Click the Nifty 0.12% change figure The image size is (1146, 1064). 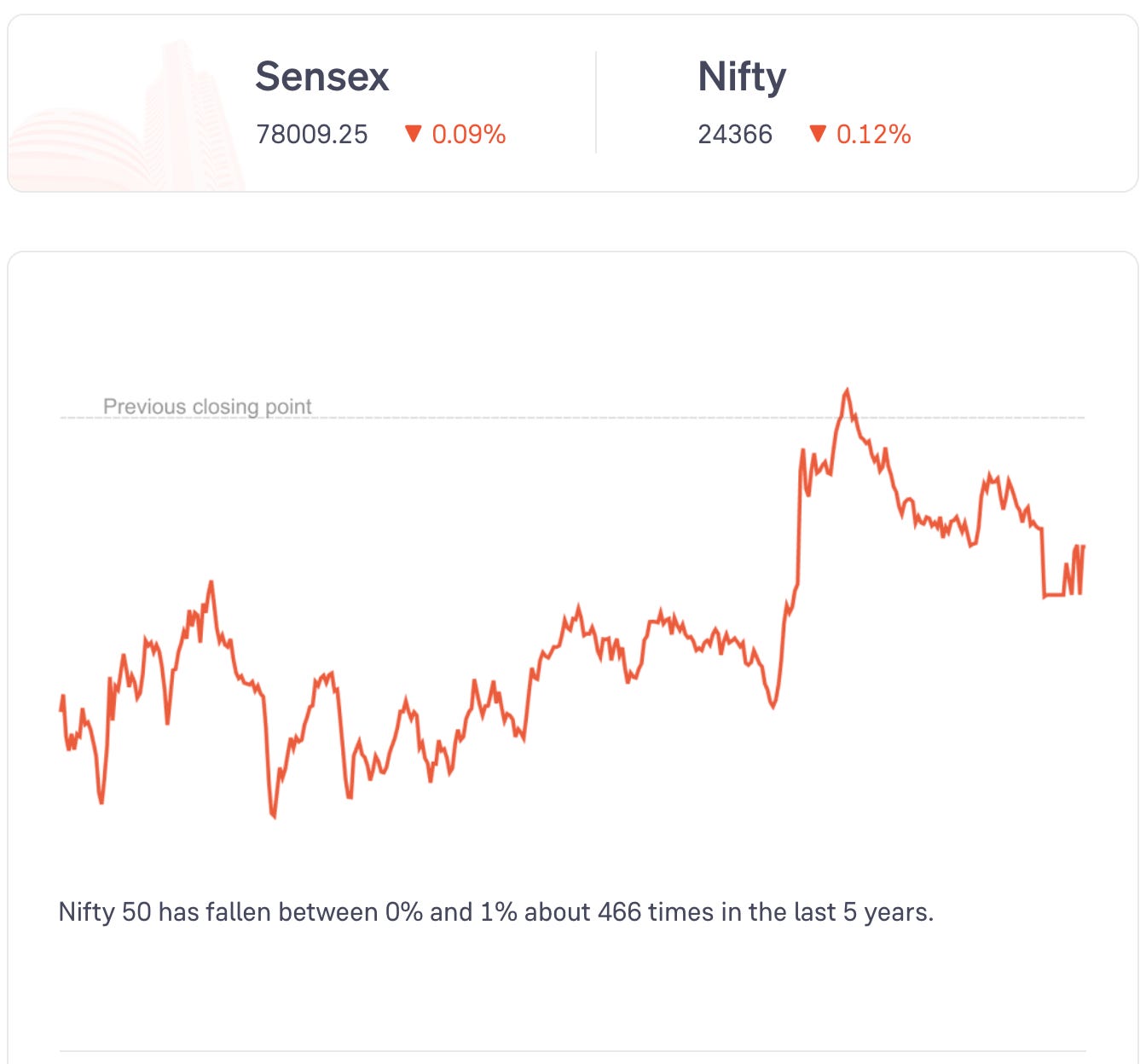coord(874,135)
